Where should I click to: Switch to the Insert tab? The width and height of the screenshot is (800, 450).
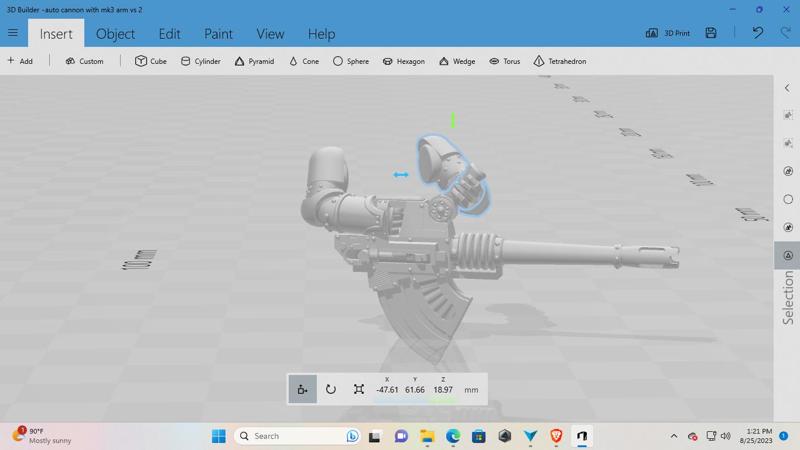coord(56,34)
